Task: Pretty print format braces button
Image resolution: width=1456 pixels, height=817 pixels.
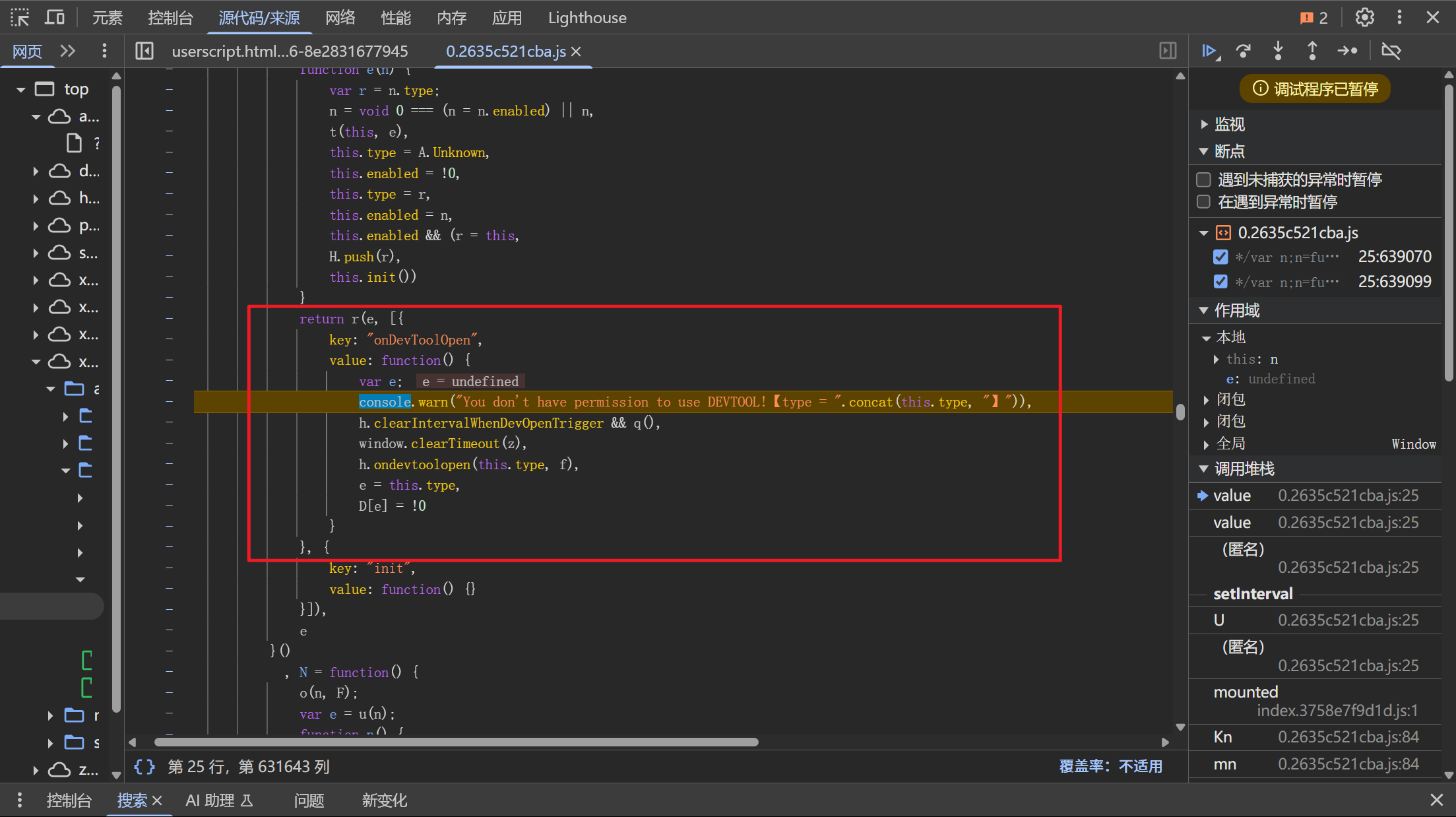Action: click(x=144, y=766)
